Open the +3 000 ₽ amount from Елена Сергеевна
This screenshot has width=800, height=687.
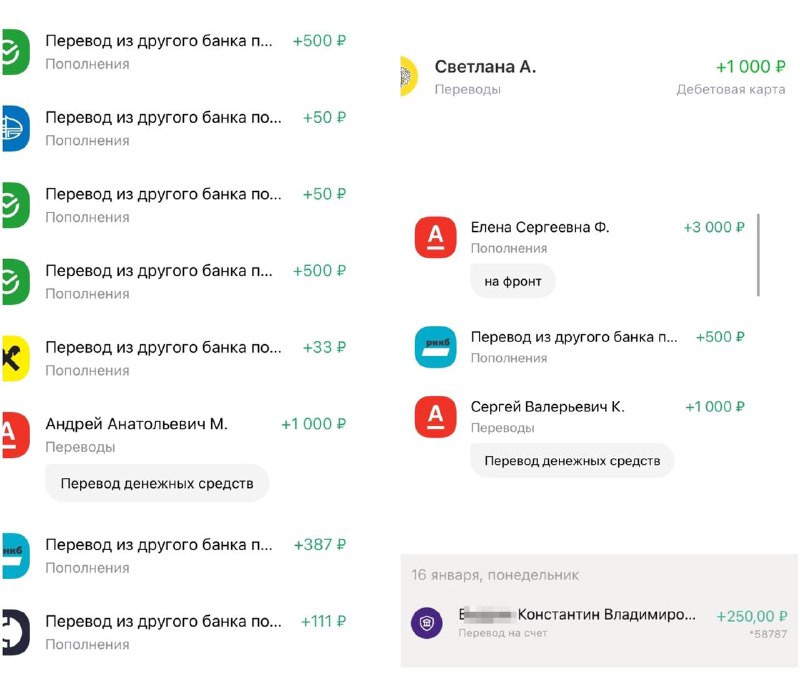(x=714, y=227)
